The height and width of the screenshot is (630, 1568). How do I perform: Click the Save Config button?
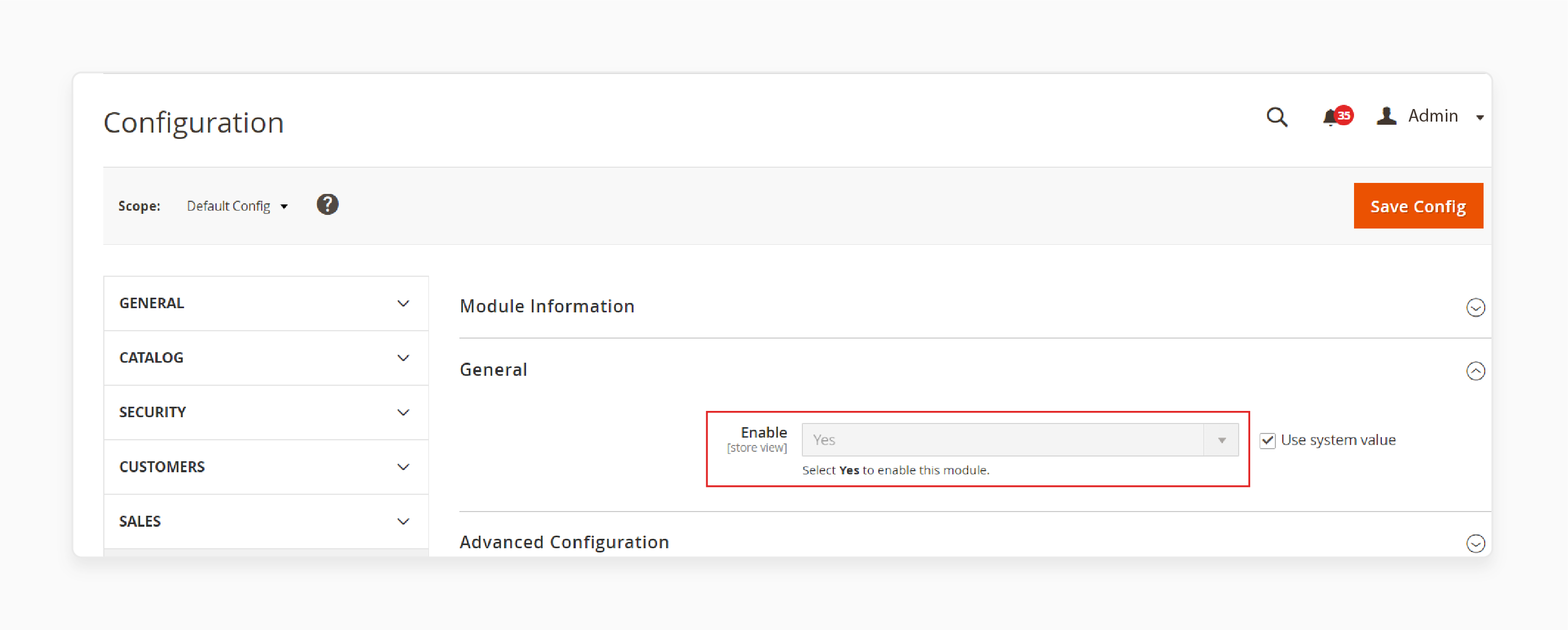click(1417, 206)
